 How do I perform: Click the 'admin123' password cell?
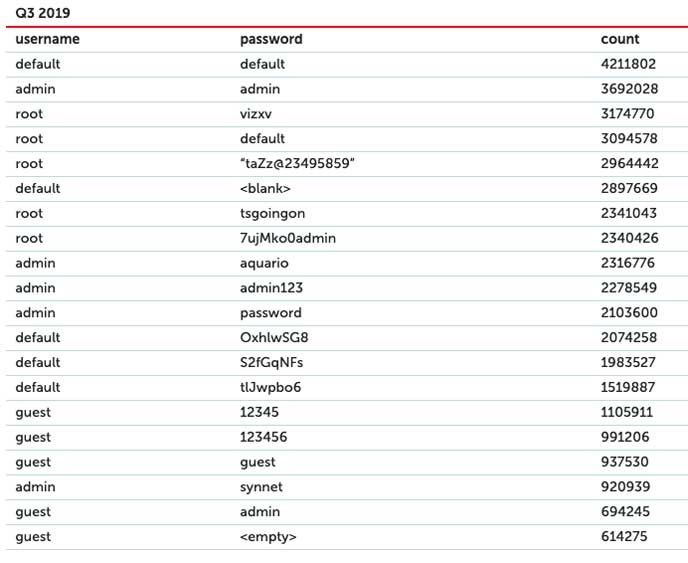(x=271, y=288)
